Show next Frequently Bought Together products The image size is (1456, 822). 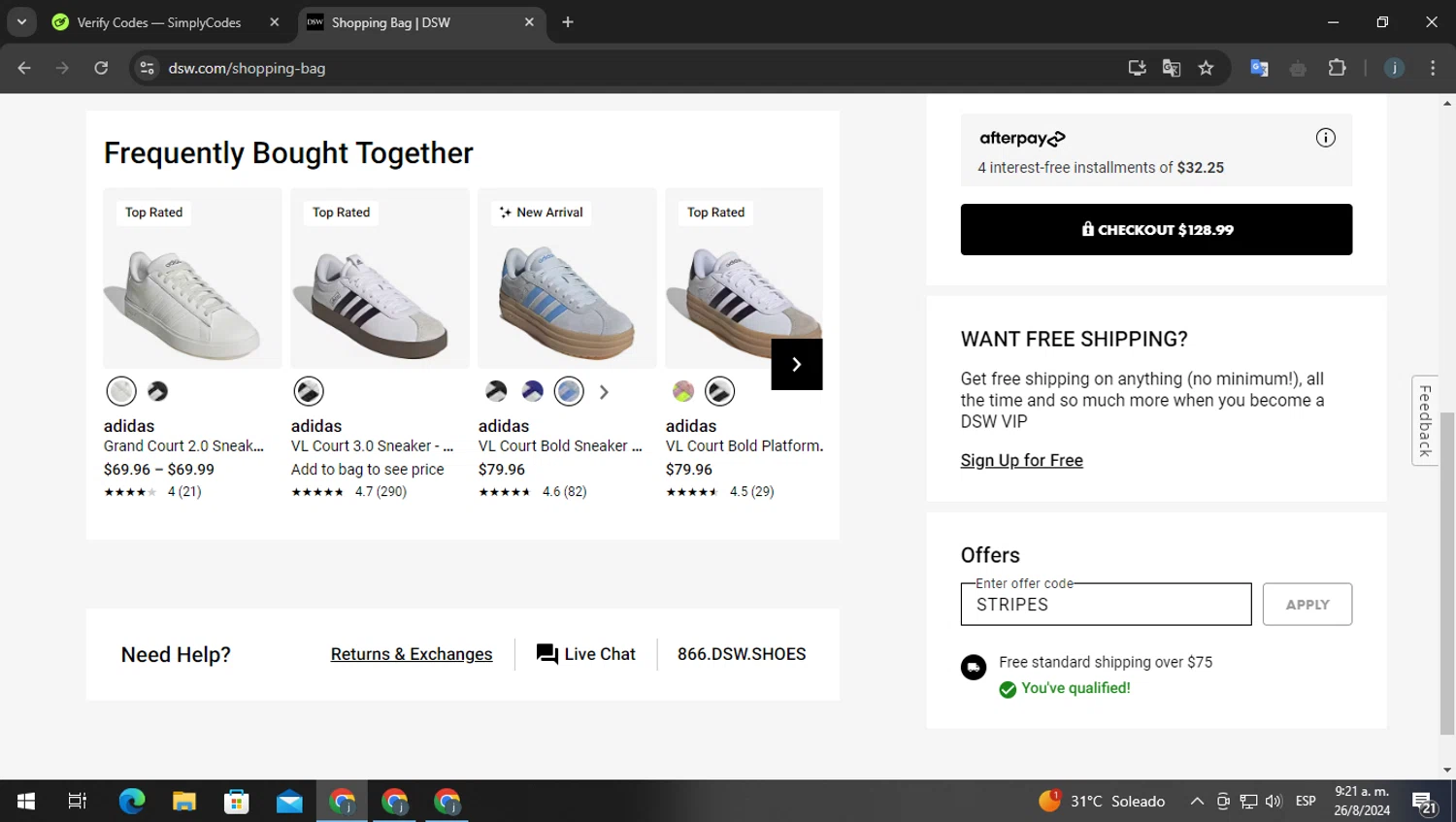click(796, 364)
